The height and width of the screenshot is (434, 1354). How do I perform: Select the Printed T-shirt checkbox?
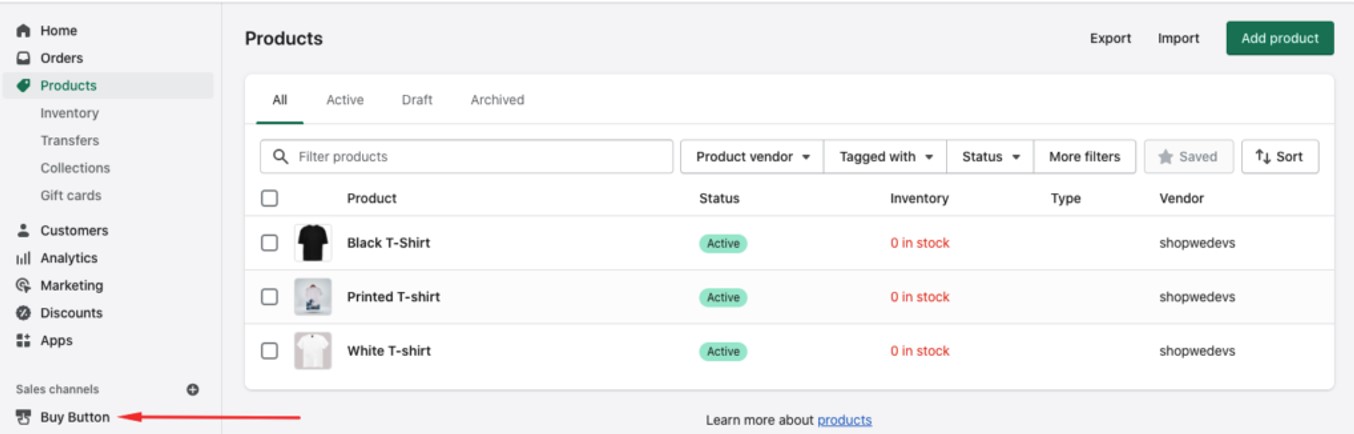[269, 297]
